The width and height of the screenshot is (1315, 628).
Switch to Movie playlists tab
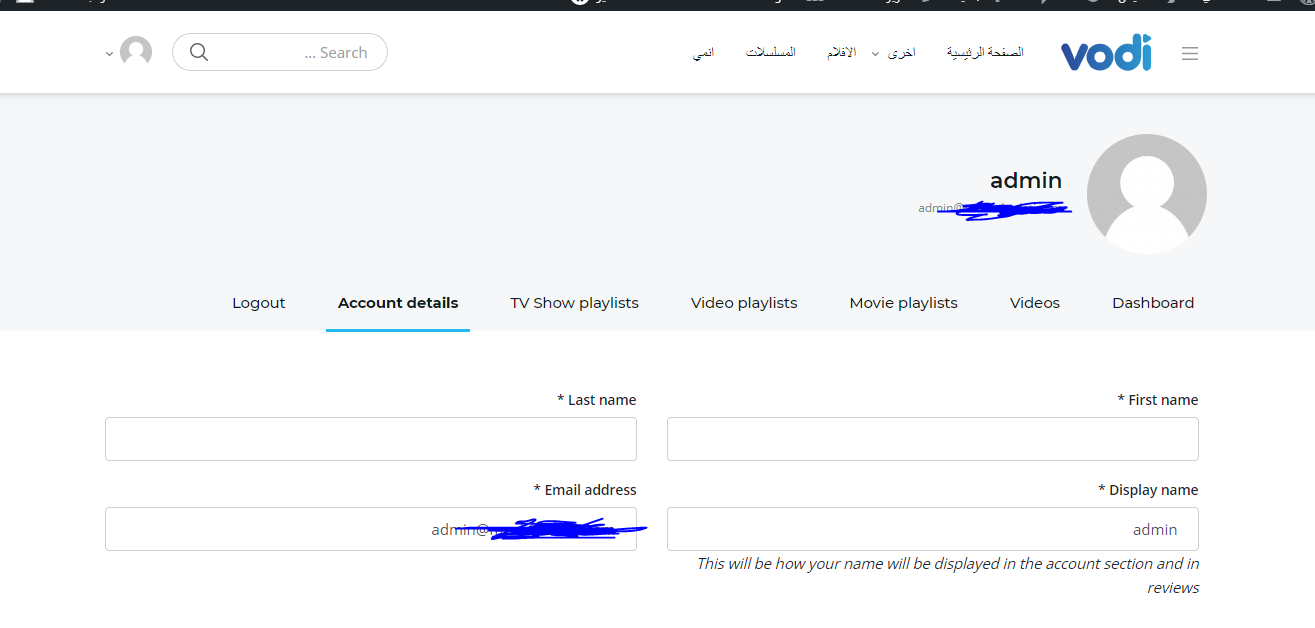(x=903, y=303)
